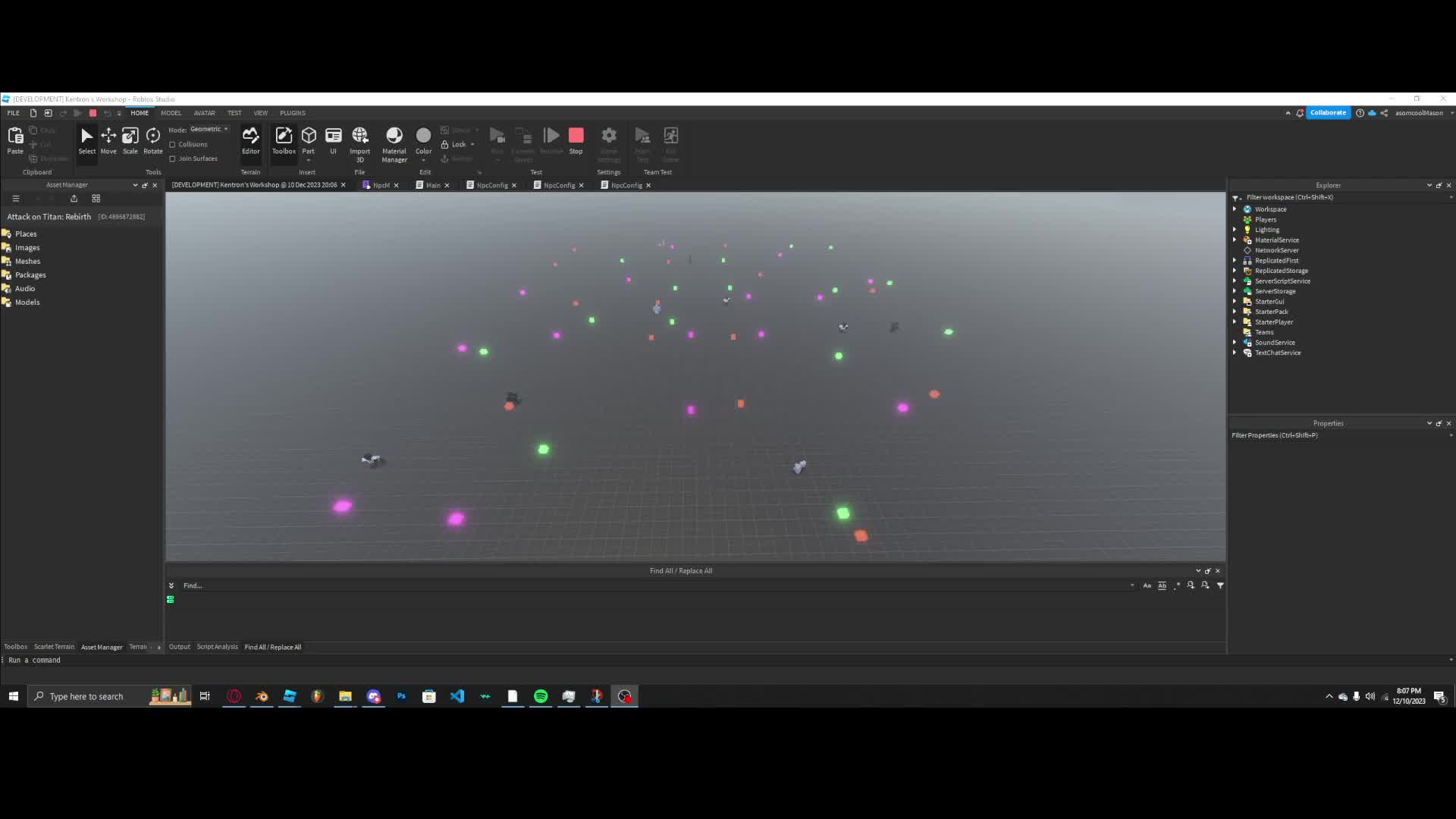Select the Move tool
The height and width of the screenshot is (819, 1456).
pos(108,140)
